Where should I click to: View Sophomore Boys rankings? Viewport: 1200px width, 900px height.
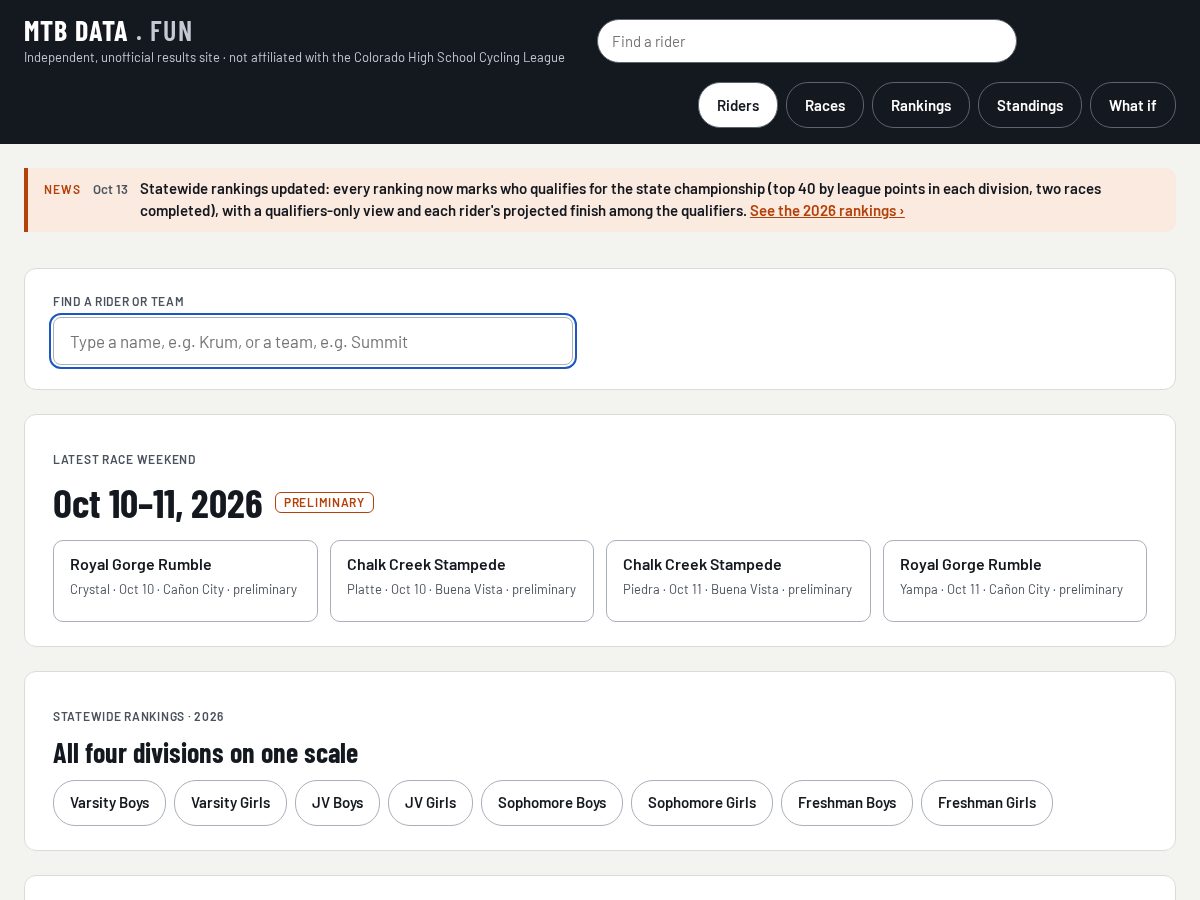pos(552,803)
